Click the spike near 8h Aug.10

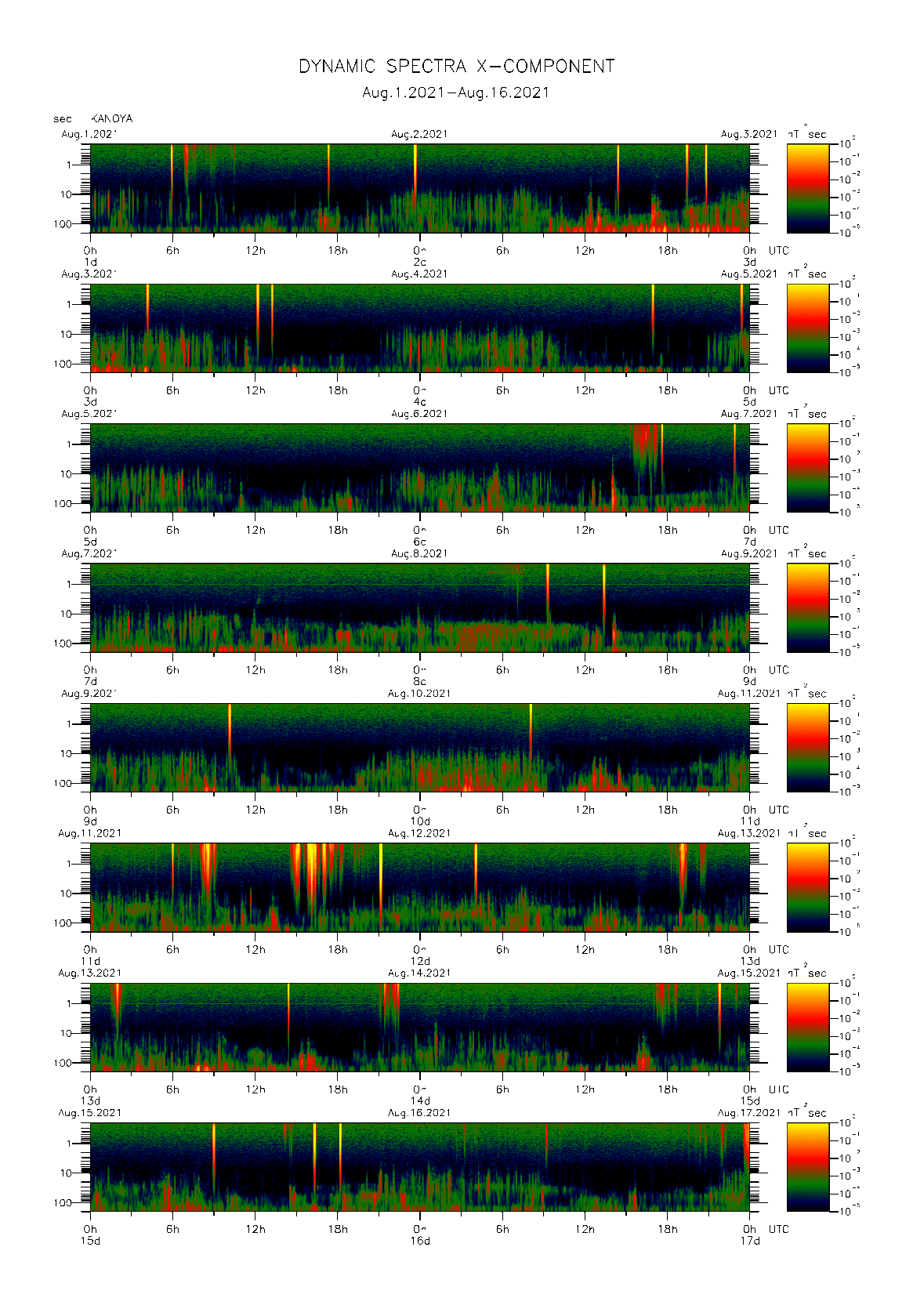coord(531,729)
